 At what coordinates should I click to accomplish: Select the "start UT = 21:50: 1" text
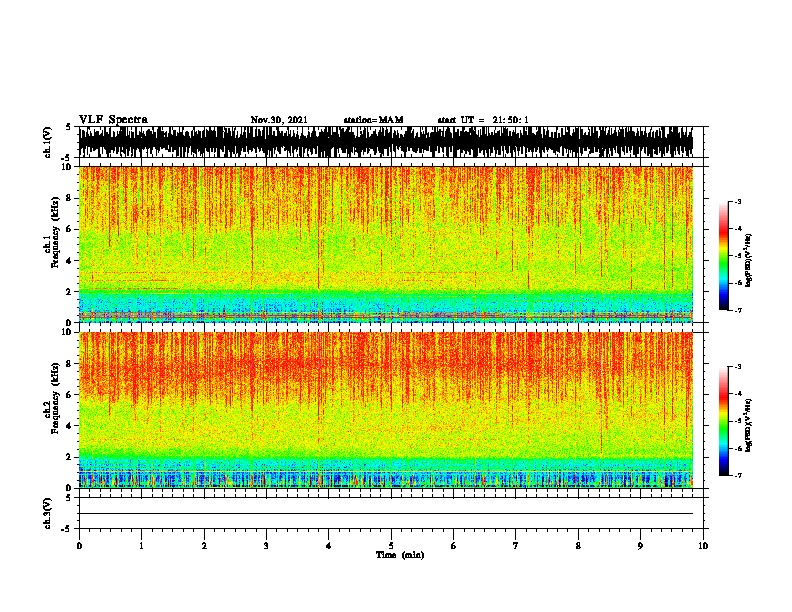(x=483, y=120)
